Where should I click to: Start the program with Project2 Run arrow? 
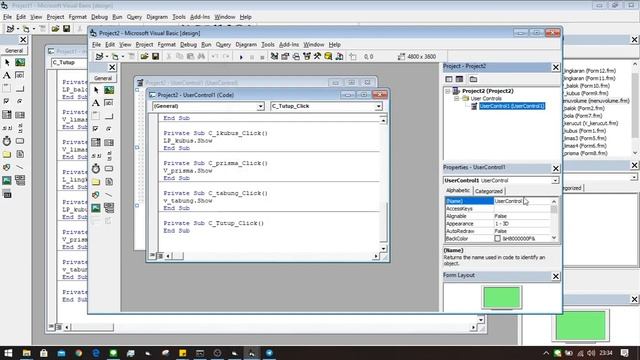tap(241, 57)
